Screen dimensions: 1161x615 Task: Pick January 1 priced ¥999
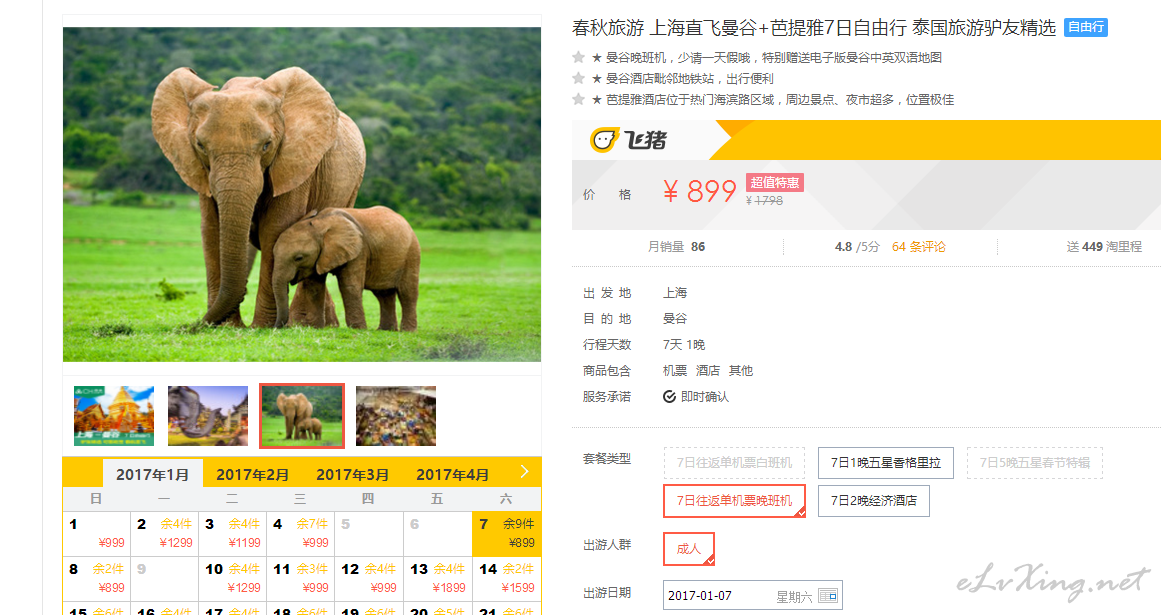(96, 534)
